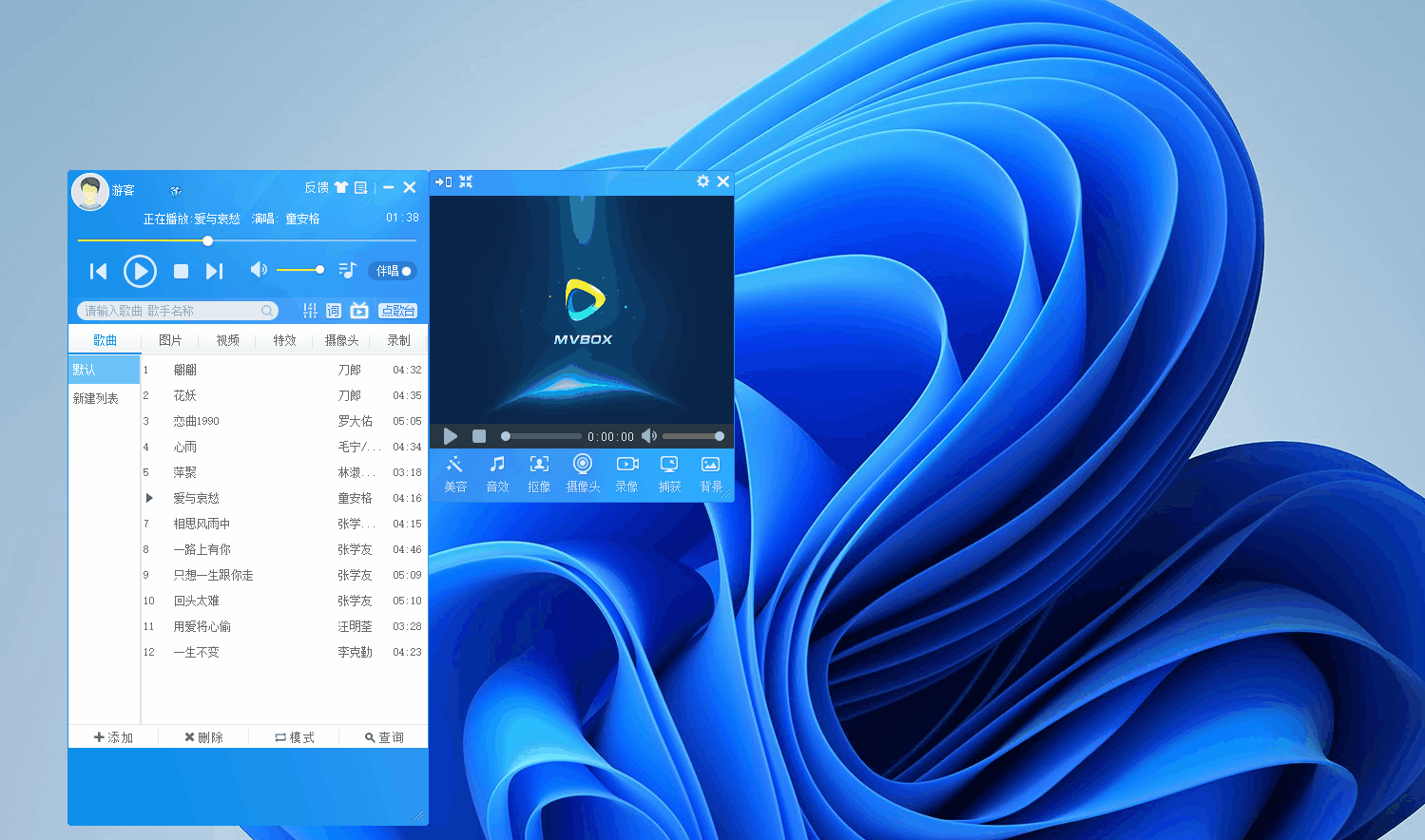Open the 背景 background image tool
The image size is (1425, 840).
(710, 472)
